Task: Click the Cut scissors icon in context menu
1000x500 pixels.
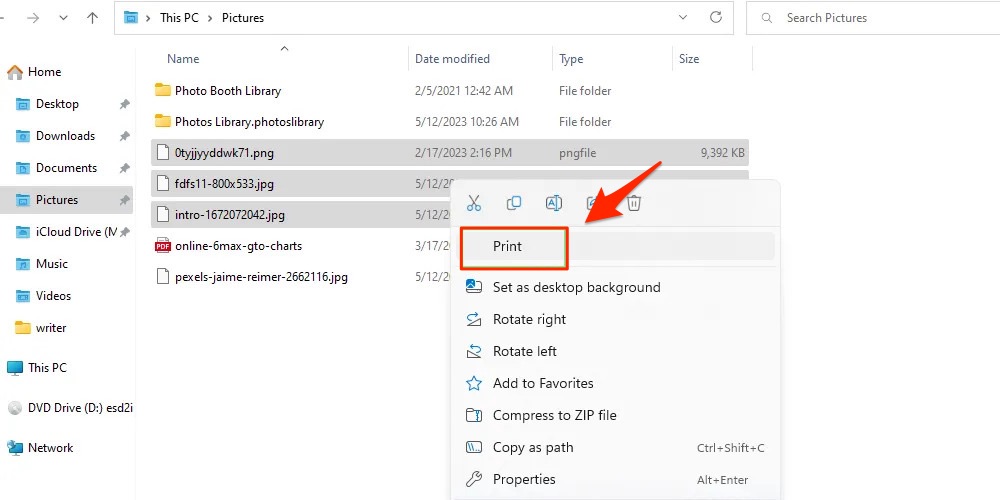Action: [x=474, y=203]
